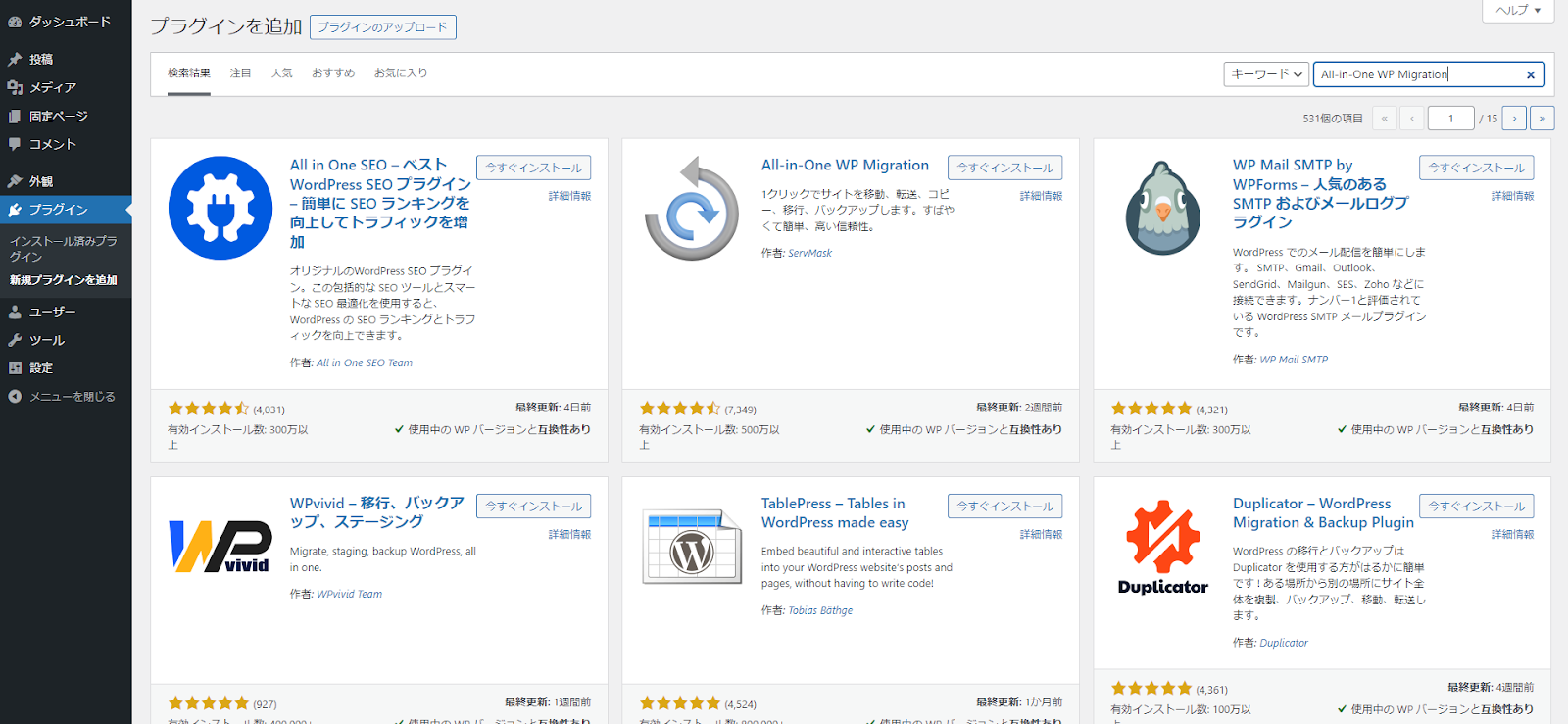Screen dimensions: 1568x724
Task: Open 詳細情報 for TablePress
Action: click(x=1041, y=534)
